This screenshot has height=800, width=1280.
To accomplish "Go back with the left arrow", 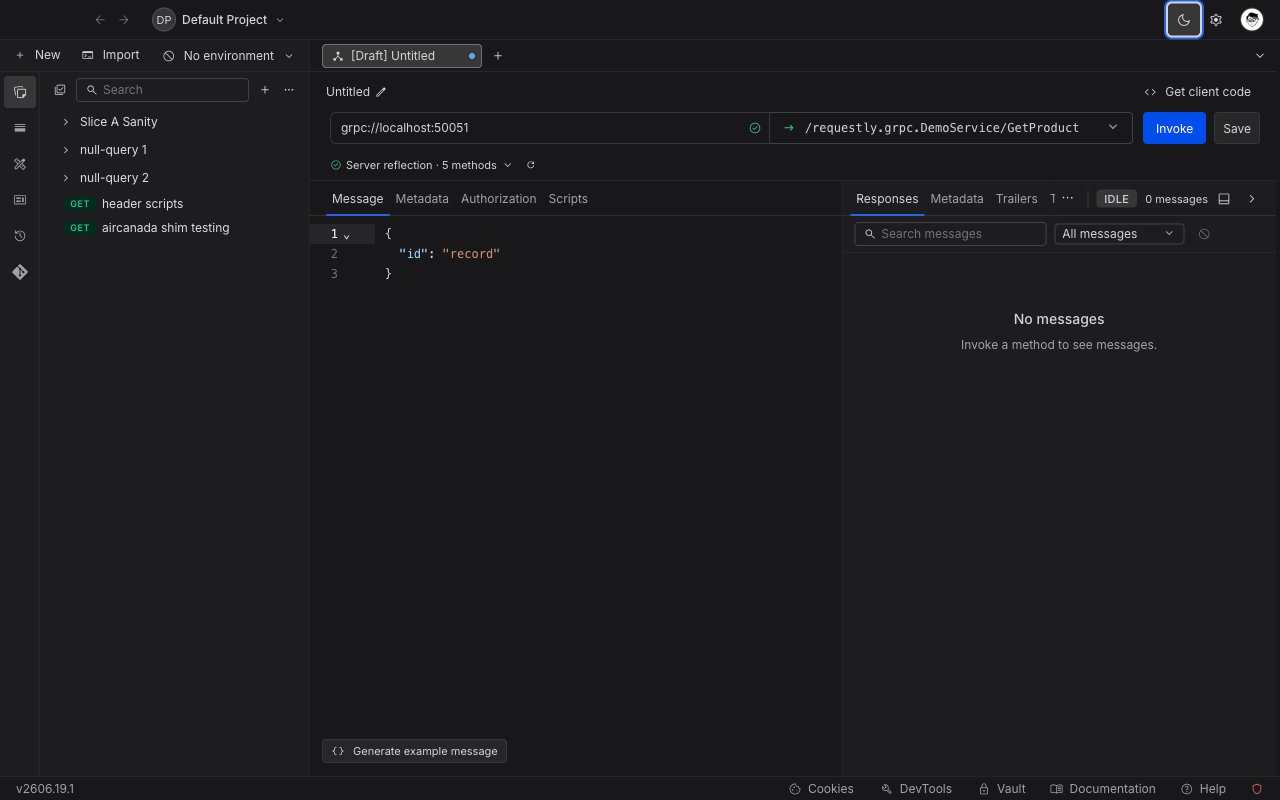I will pyautogui.click(x=100, y=20).
